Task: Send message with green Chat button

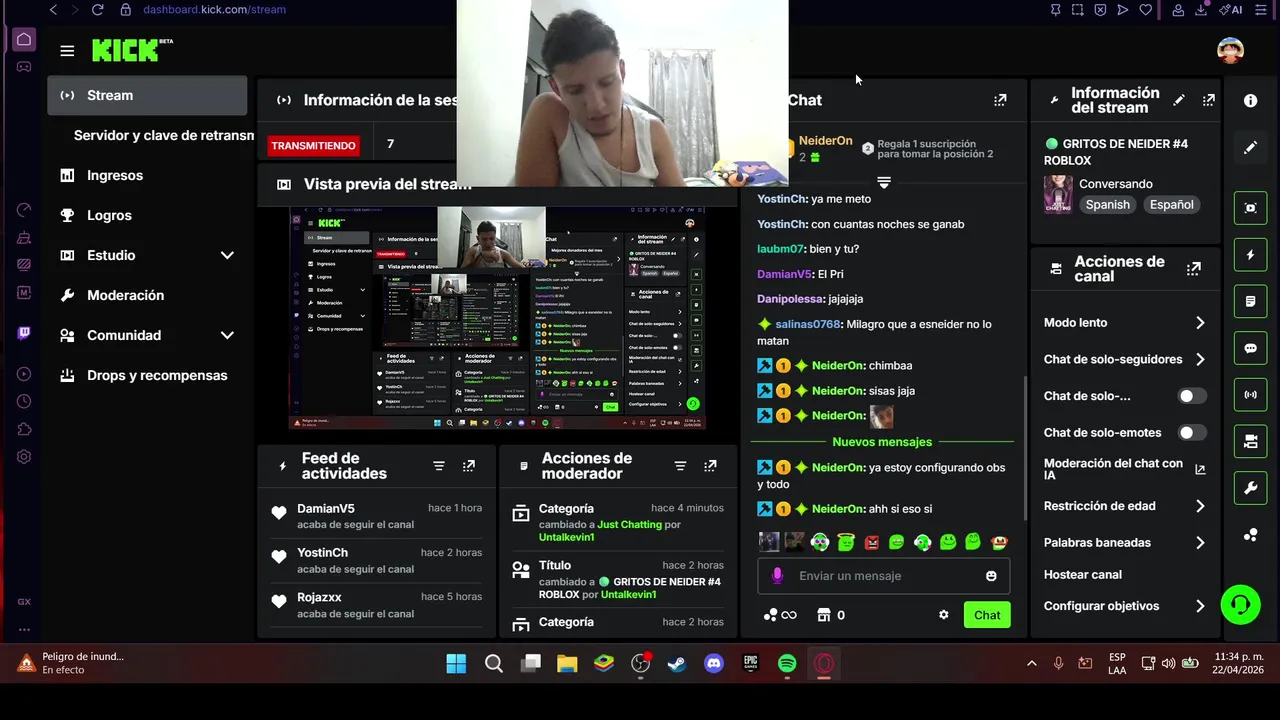Action: (x=987, y=615)
